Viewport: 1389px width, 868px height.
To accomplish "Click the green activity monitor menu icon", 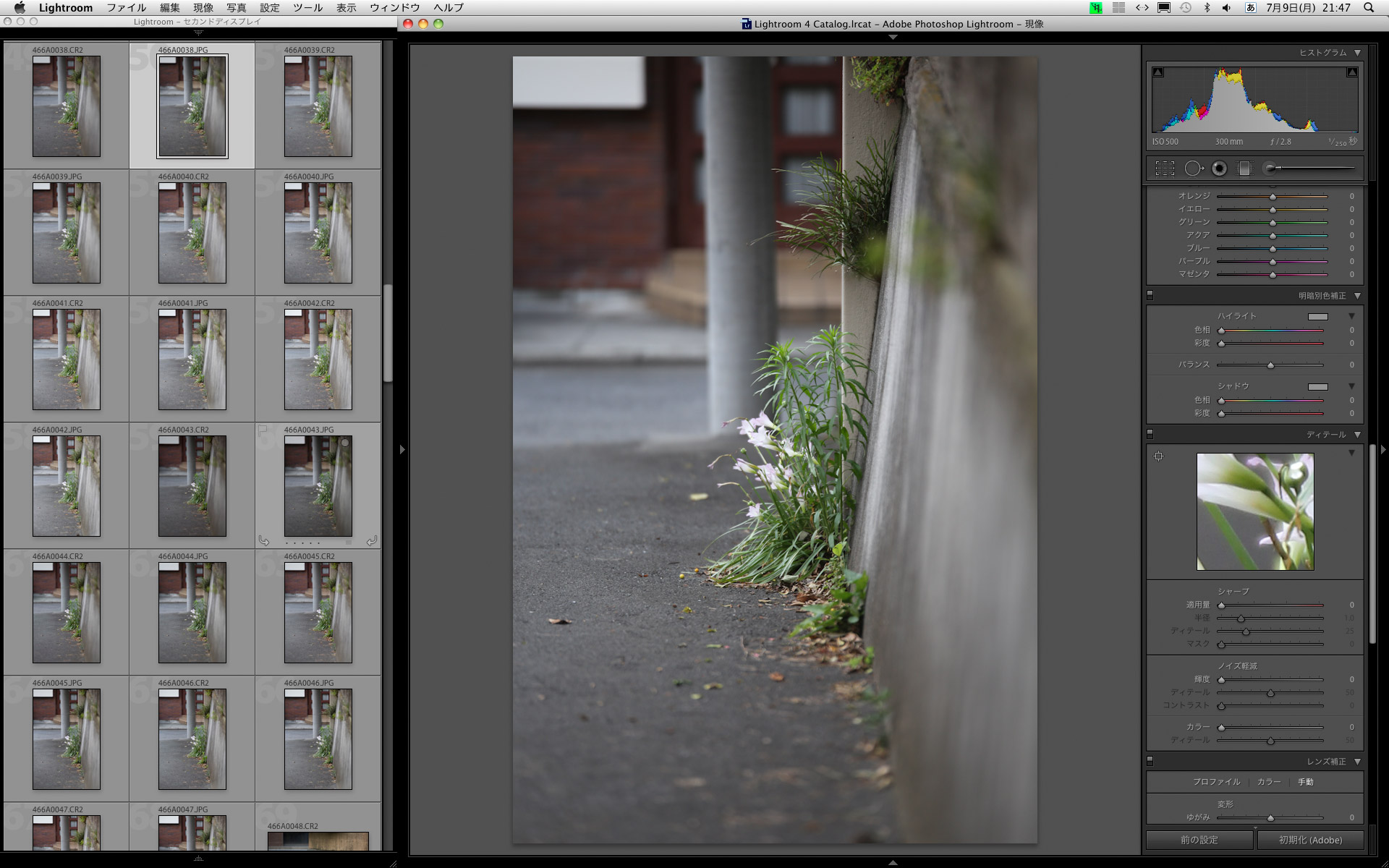I will click(1096, 8).
